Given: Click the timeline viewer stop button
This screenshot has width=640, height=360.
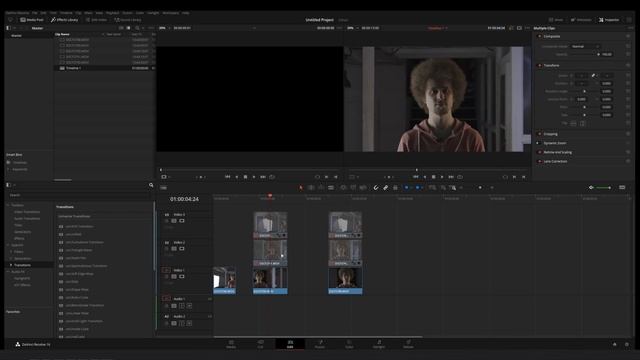Looking at the screenshot, I should click(433, 177).
